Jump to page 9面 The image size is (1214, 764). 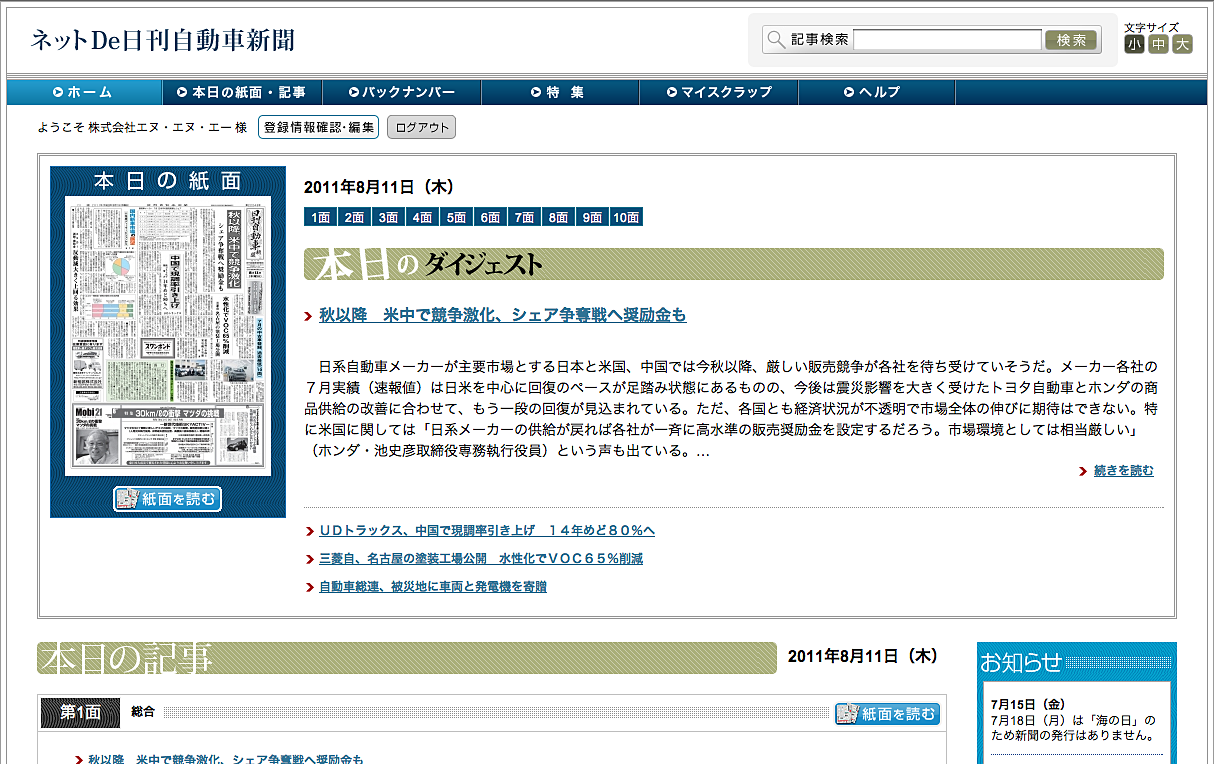pos(592,217)
